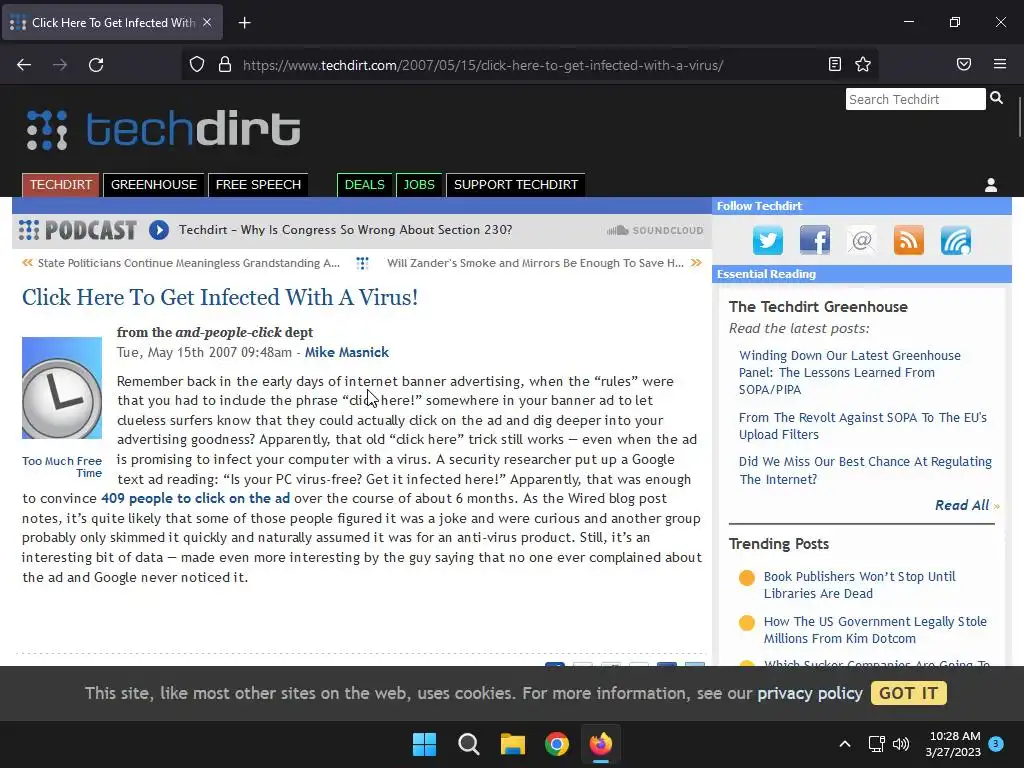Viewport: 1024px width, 768px height.
Task: Show hidden system tray icons
Action: click(844, 744)
